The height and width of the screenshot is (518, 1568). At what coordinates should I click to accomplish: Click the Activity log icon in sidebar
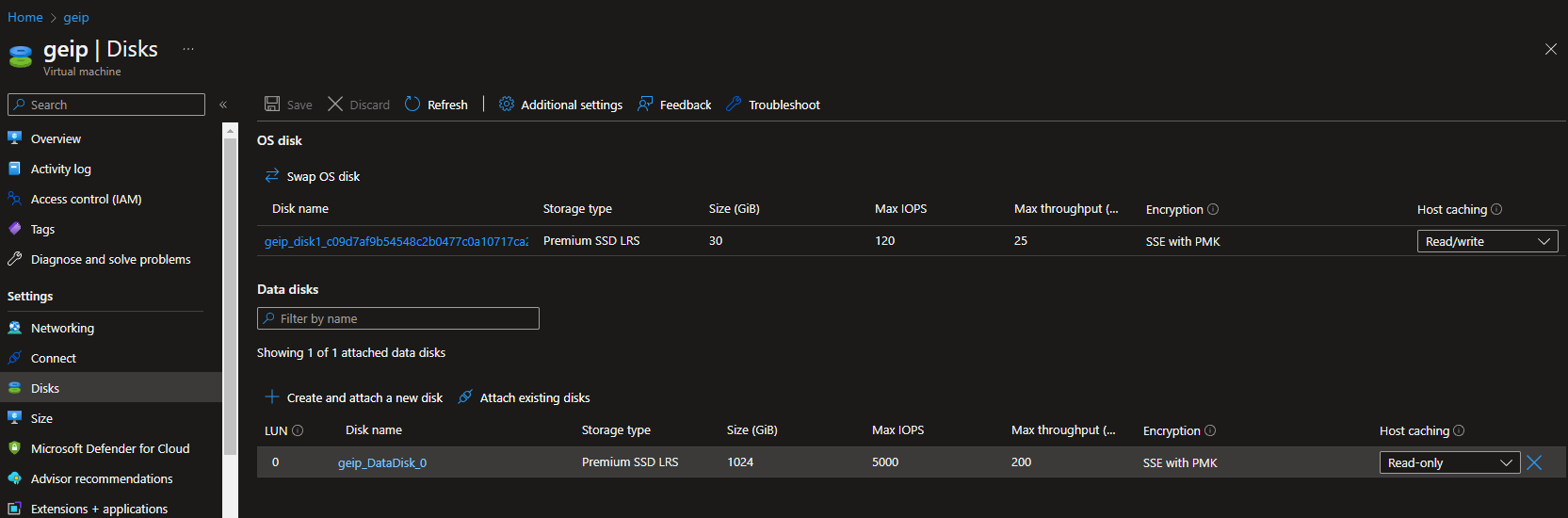click(x=14, y=168)
